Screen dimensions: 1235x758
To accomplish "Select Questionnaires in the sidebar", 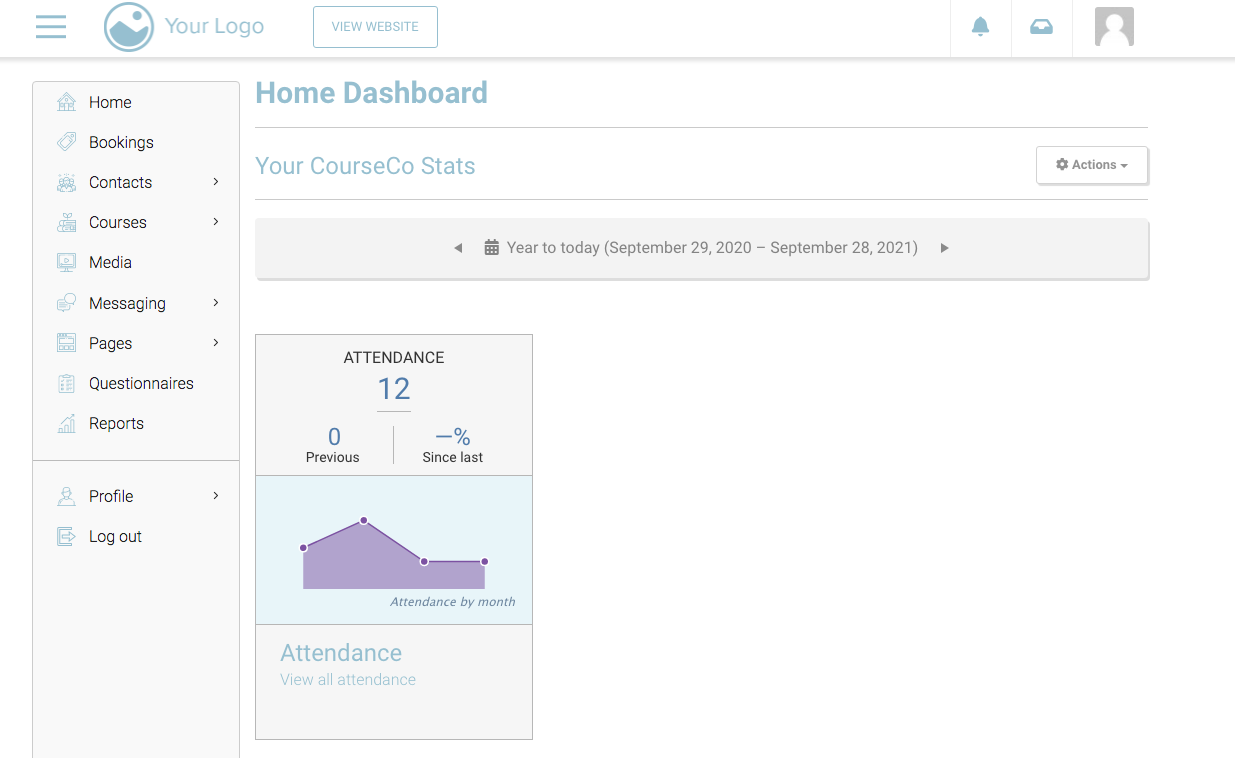I will (x=141, y=383).
